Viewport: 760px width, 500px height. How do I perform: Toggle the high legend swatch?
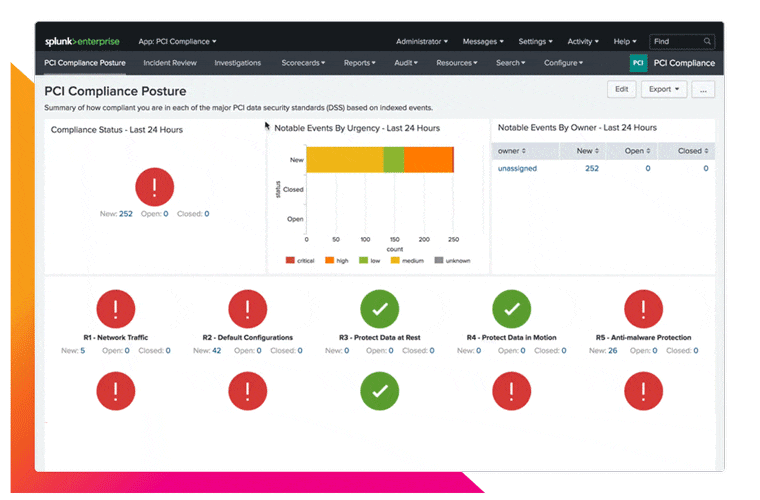(329, 261)
